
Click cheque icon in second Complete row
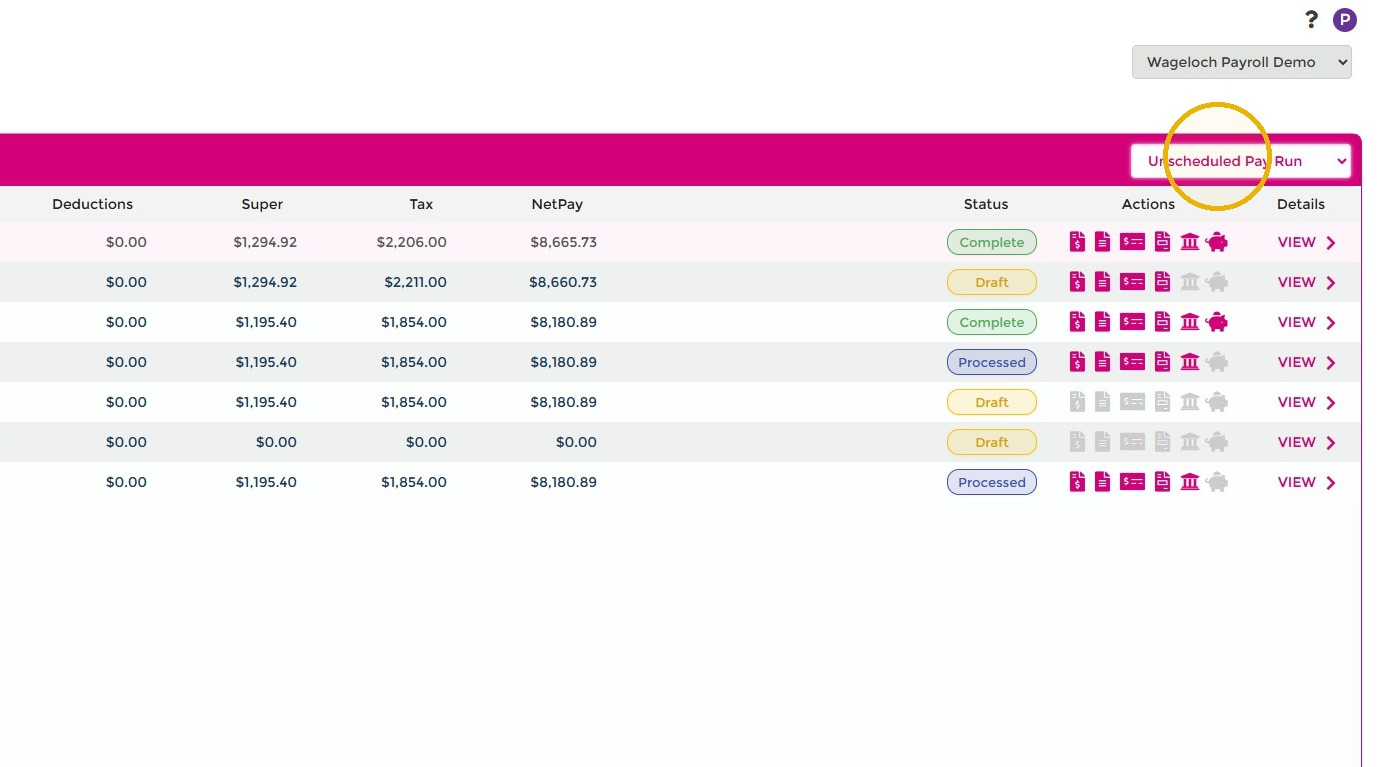pos(1132,322)
